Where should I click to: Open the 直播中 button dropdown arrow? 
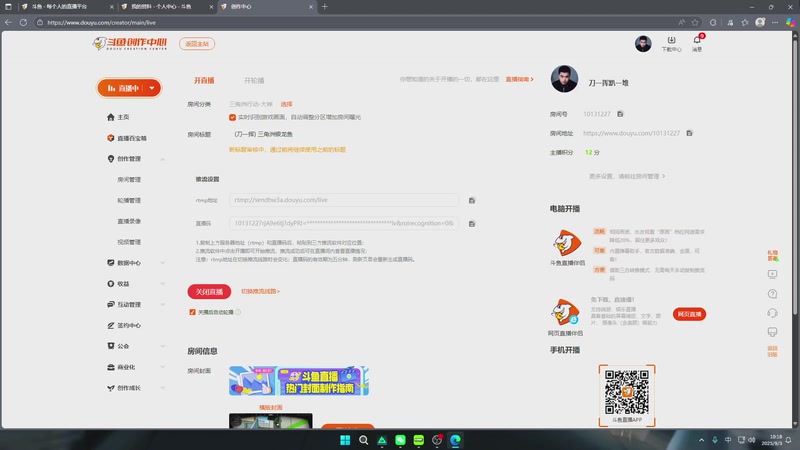point(152,88)
